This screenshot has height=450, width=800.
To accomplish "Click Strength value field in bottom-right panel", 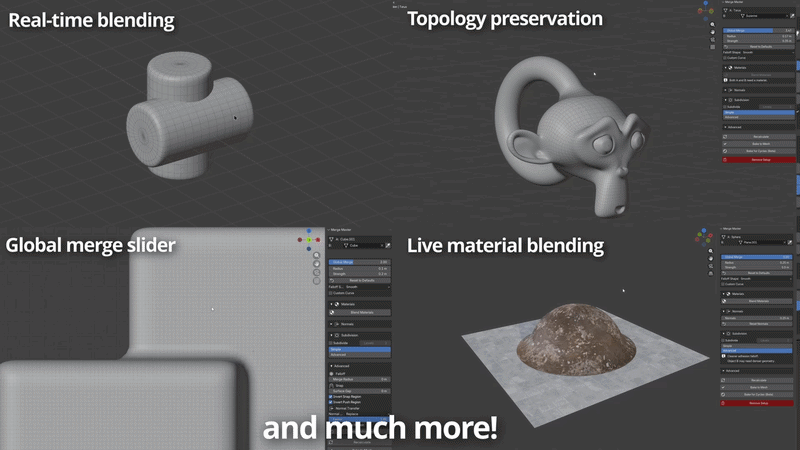I will (756, 267).
